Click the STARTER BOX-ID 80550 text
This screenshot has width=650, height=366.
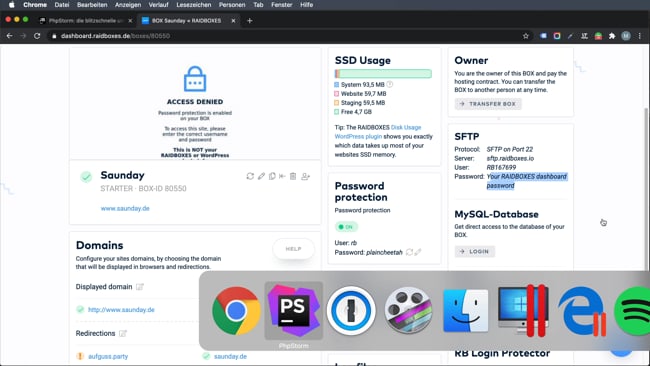[143, 189]
